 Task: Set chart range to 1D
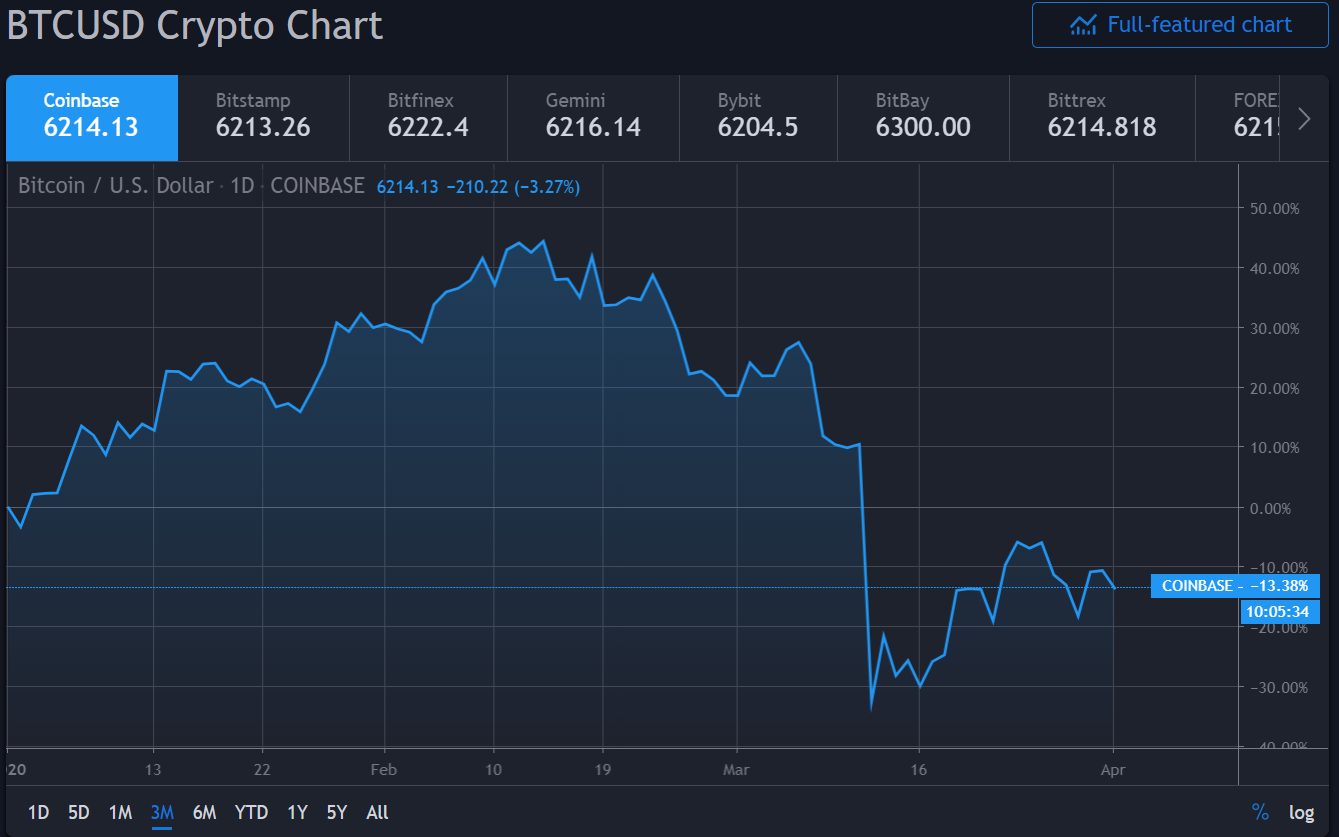(38, 812)
